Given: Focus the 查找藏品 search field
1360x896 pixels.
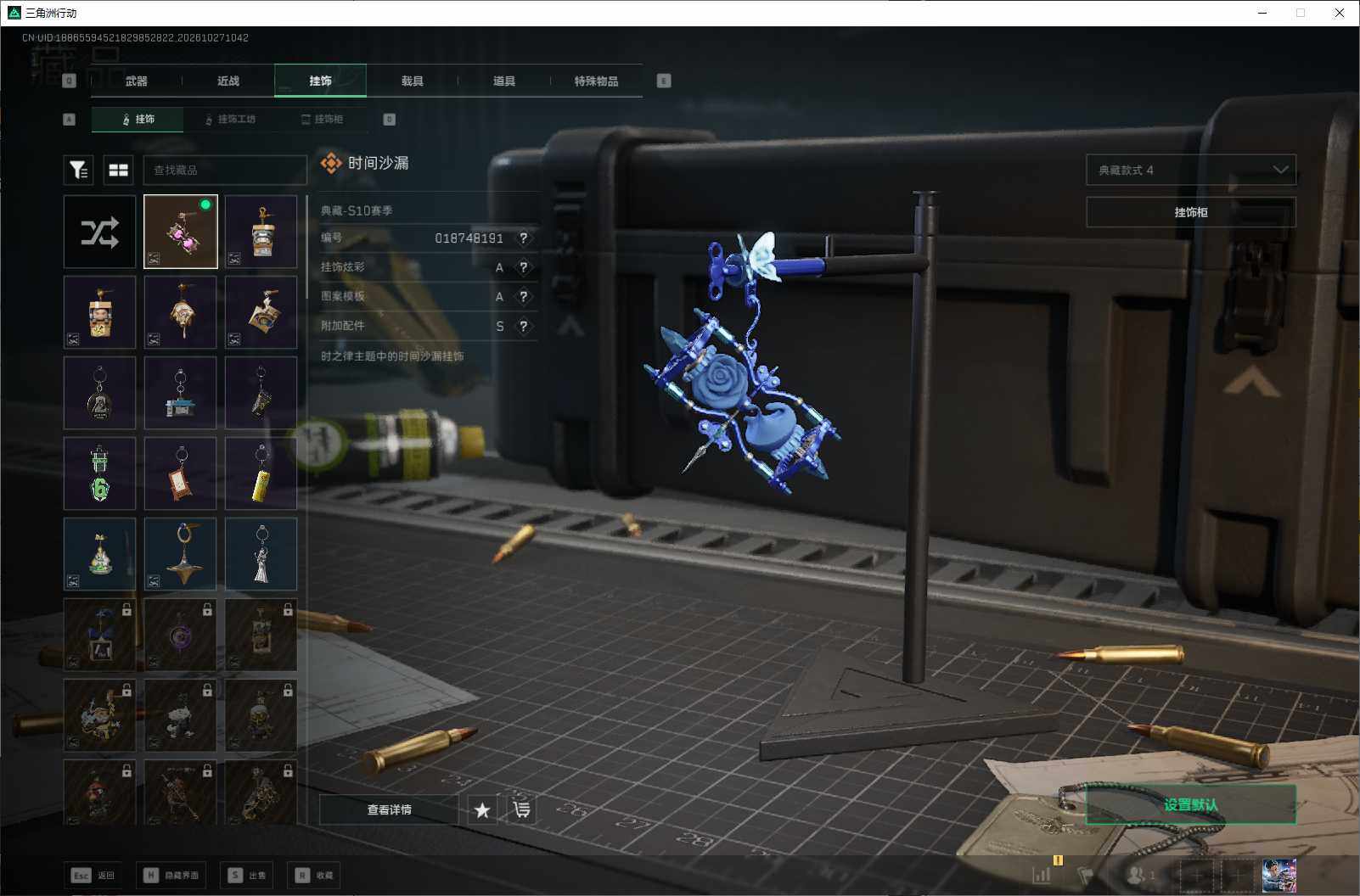Looking at the screenshot, I should coord(225,171).
